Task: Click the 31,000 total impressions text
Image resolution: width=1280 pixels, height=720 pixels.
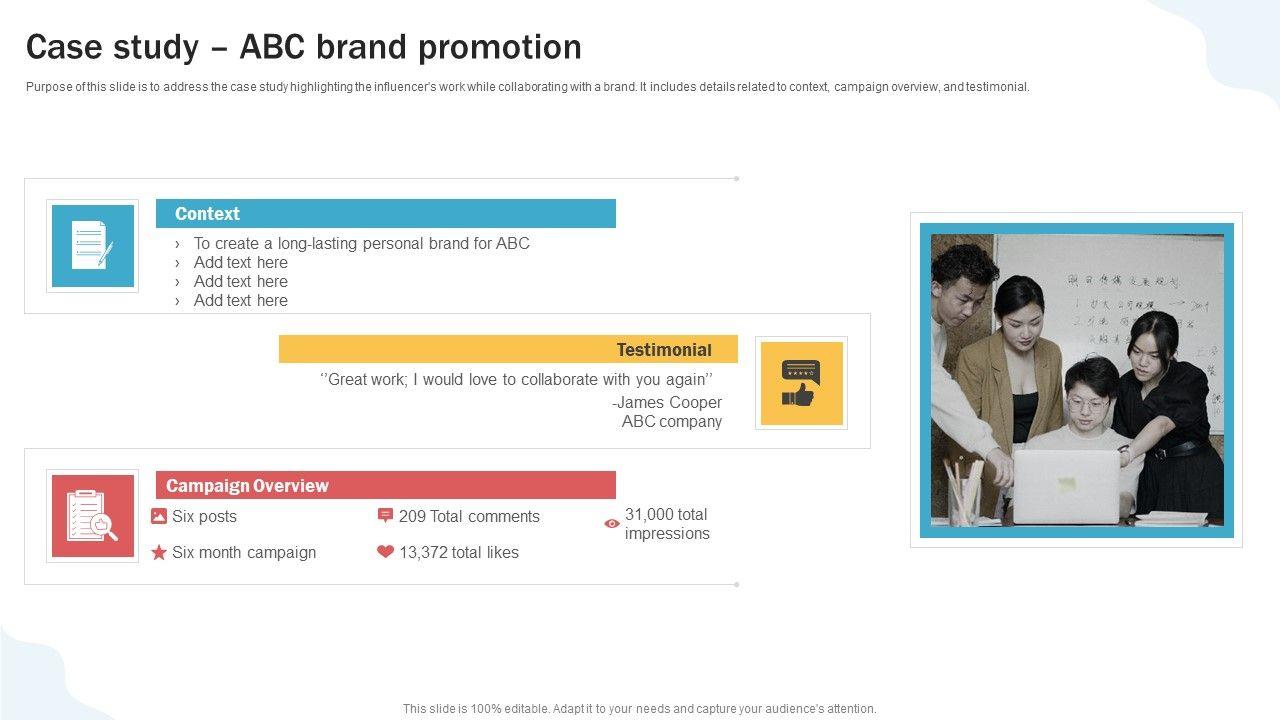Action: [667, 524]
